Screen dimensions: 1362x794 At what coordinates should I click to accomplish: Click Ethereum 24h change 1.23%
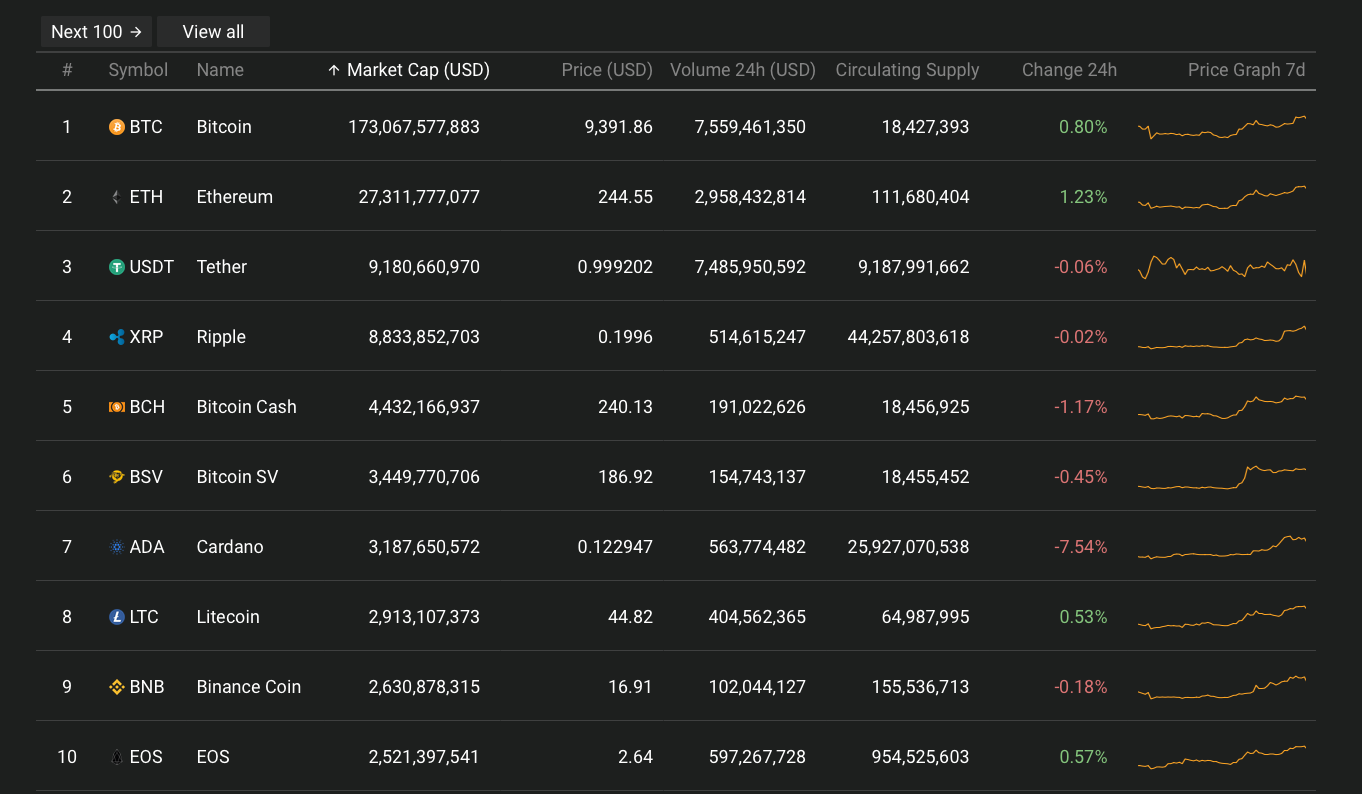(x=1083, y=197)
